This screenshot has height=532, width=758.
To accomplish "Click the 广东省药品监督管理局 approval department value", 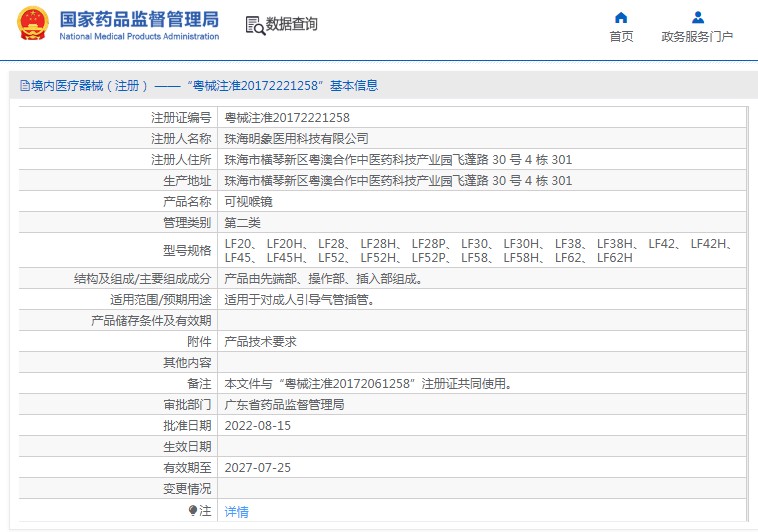I will click(x=284, y=405).
